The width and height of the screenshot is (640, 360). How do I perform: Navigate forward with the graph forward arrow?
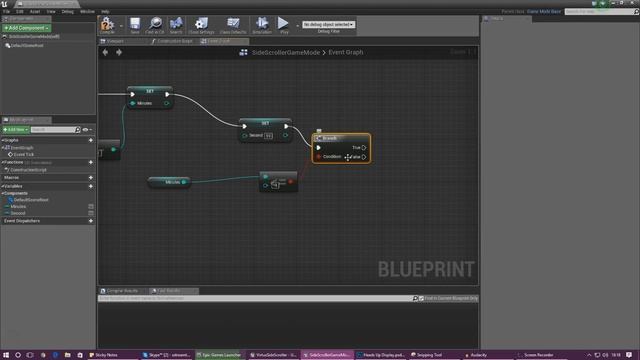[x=119, y=52]
